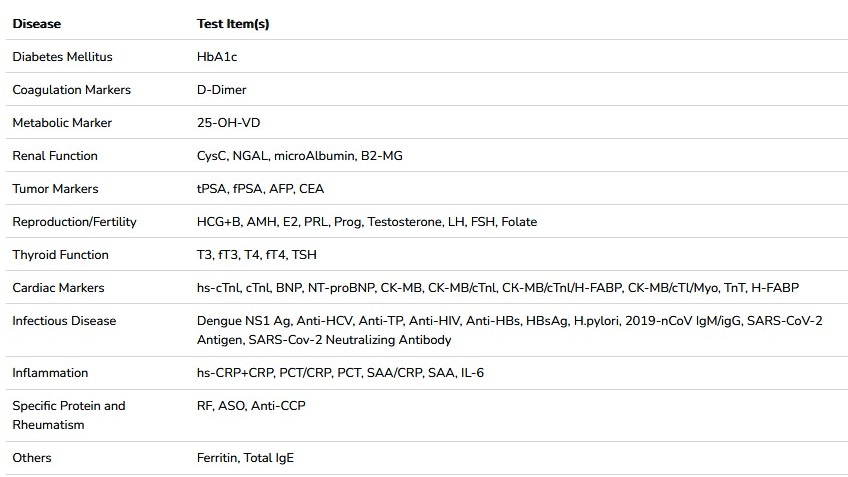The image size is (848, 477).
Task: Click the Disease column header
Action: point(36,24)
